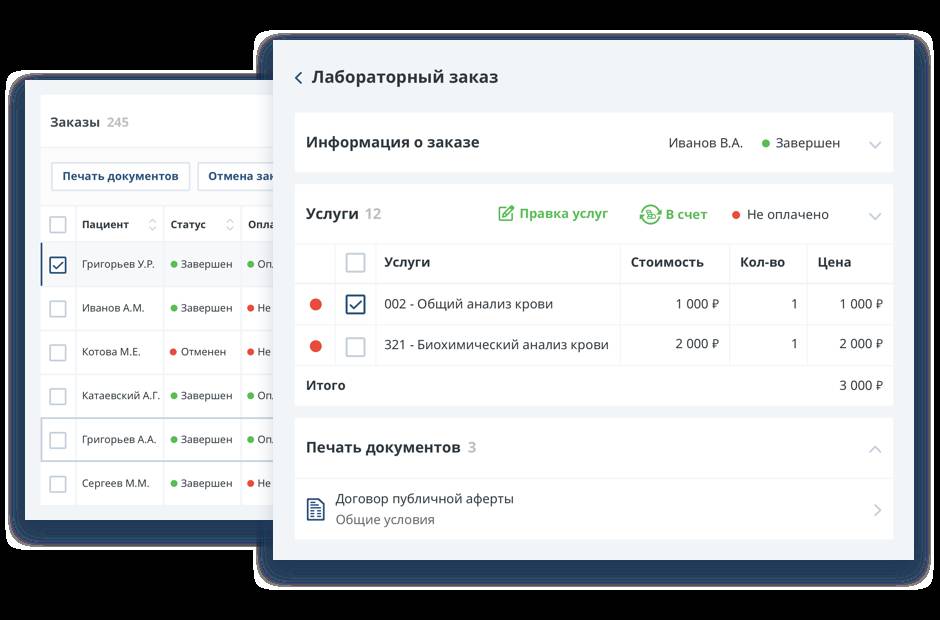Click the red status dot beside Не оплачено

(734, 214)
